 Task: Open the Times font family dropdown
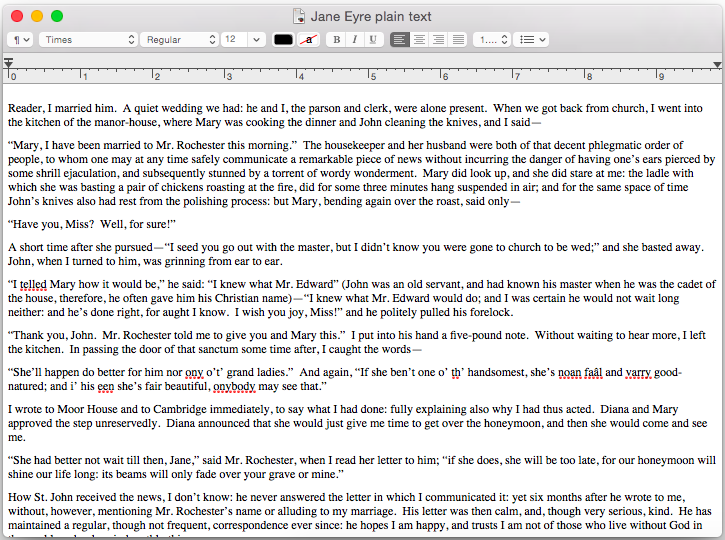(x=88, y=40)
